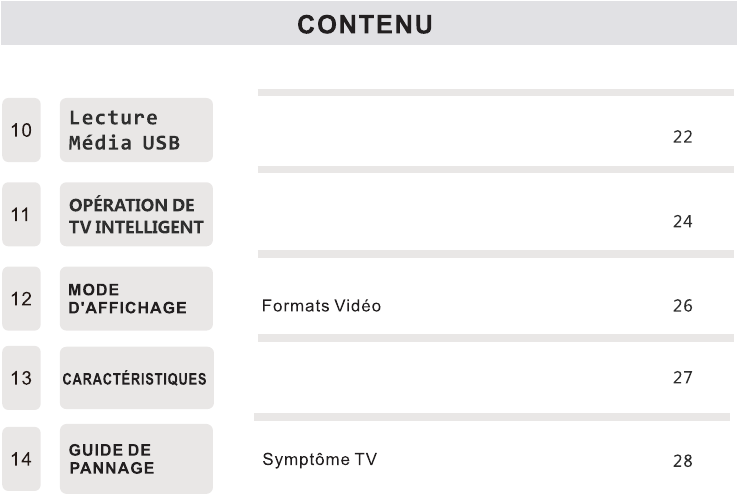The width and height of the screenshot is (738, 494).
Task: Jump to page number 24
Action: click(x=682, y=221)
